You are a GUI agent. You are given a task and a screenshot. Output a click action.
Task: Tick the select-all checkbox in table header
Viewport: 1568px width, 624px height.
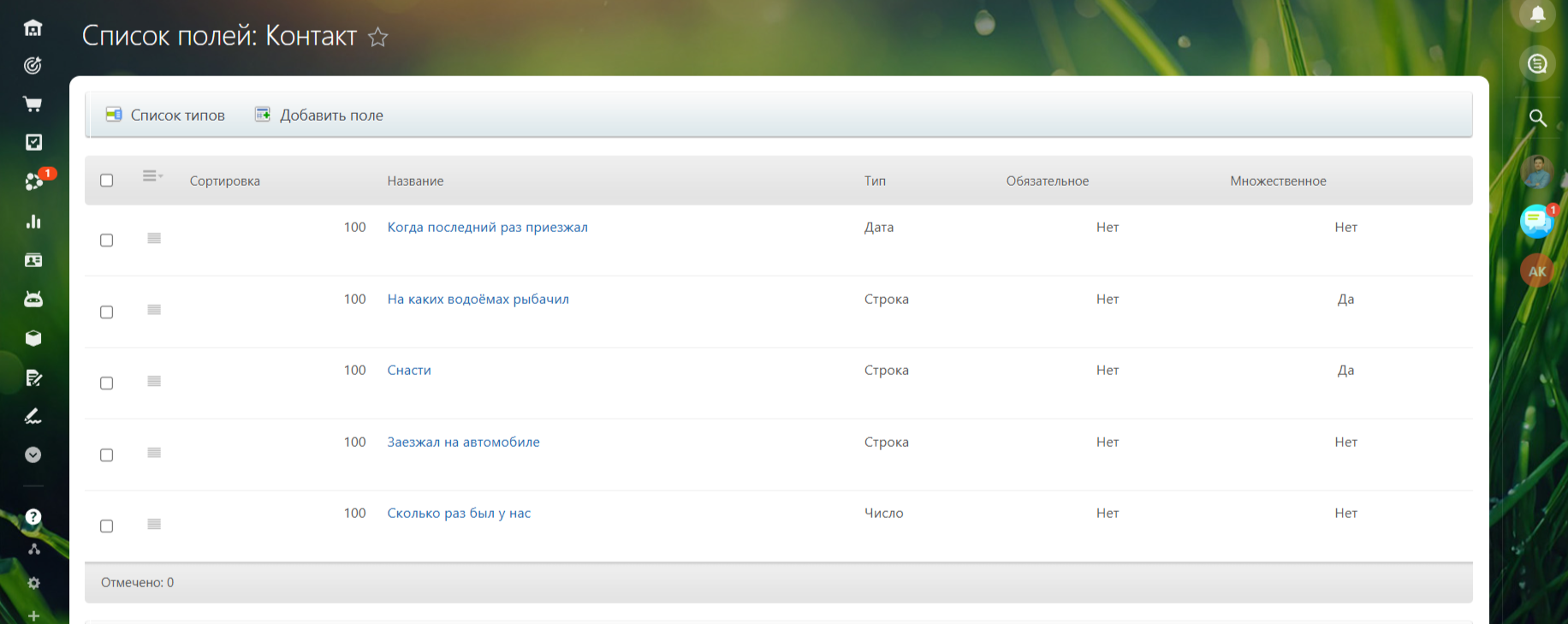point(107,181)
